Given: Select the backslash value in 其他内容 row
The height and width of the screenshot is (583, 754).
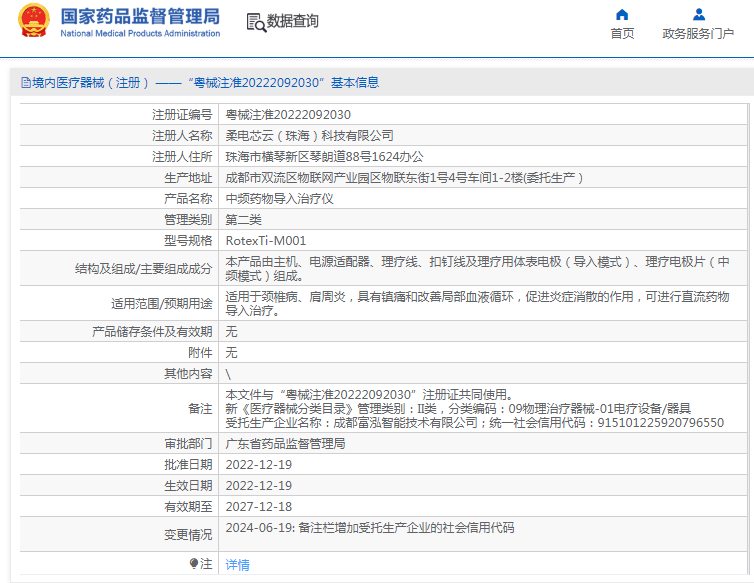Looking at the screenshot, I should (x=228, y=374).
